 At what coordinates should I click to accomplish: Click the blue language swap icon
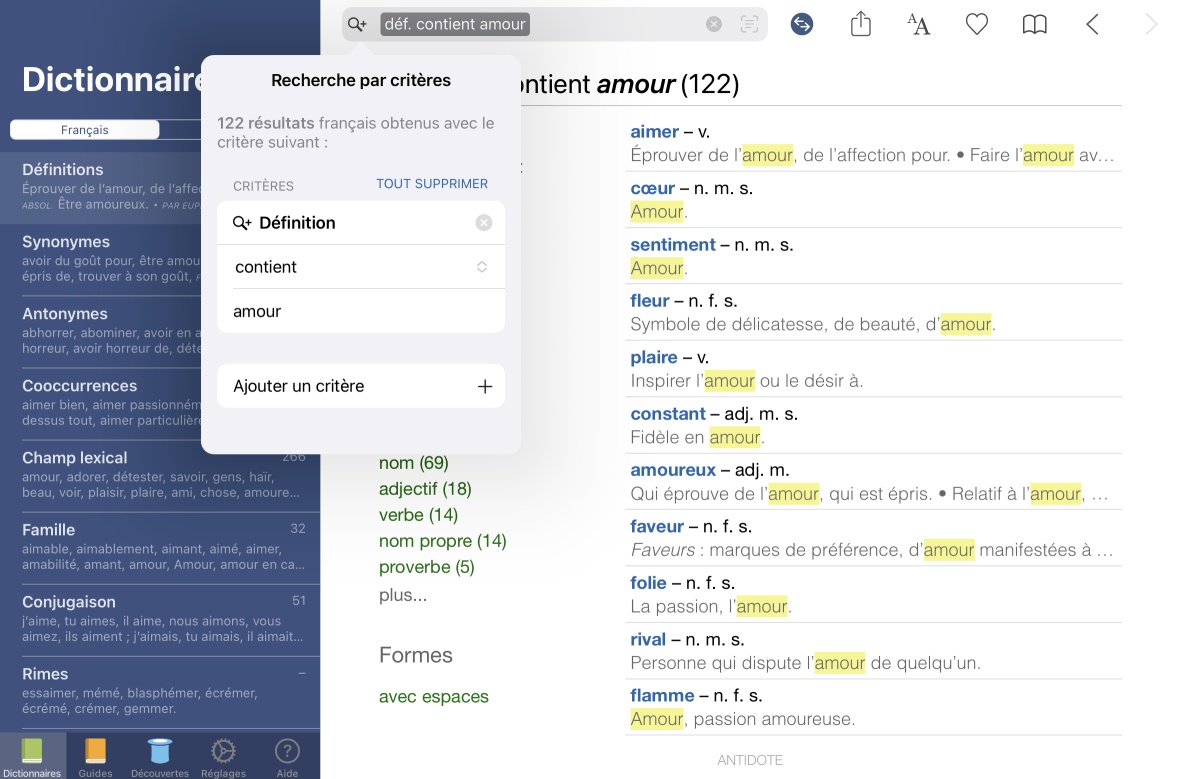click(x=801, y=24)
